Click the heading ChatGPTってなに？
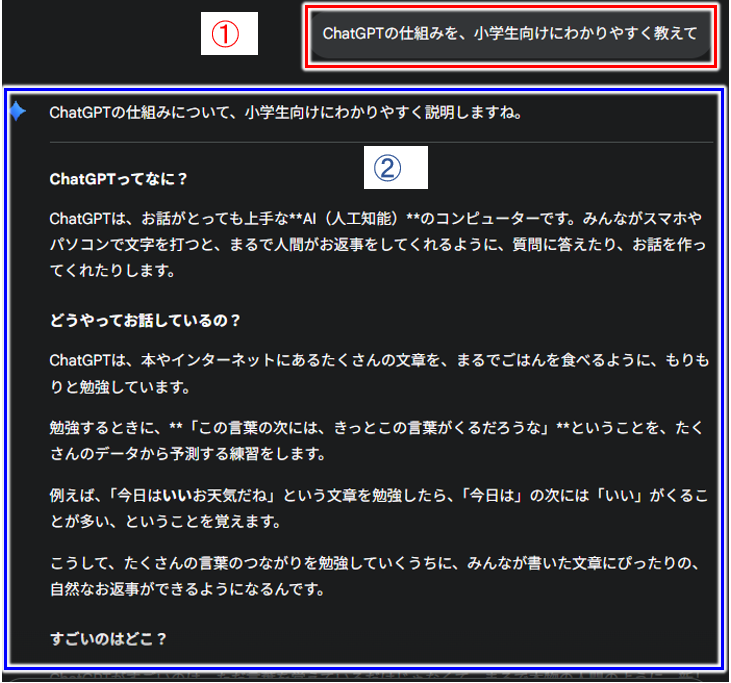Viewport: 731px width, 683px height. [x=118, y=179]
